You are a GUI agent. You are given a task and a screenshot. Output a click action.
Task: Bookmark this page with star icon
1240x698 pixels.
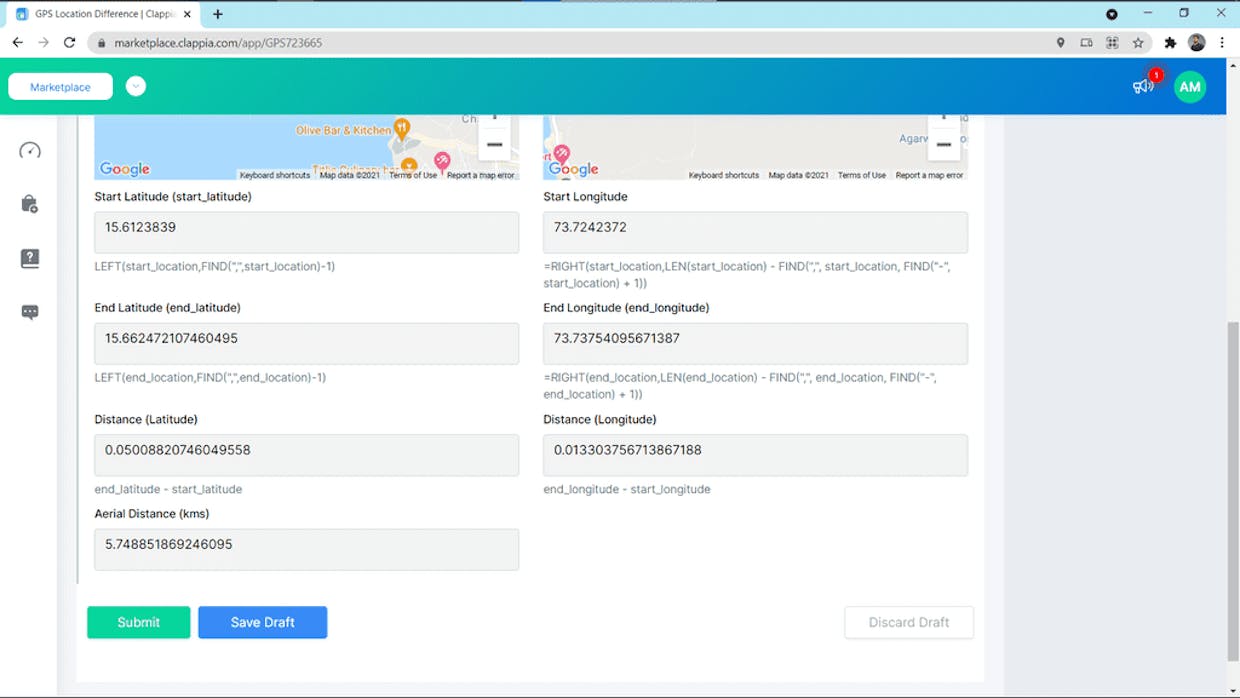[1138, 43]
